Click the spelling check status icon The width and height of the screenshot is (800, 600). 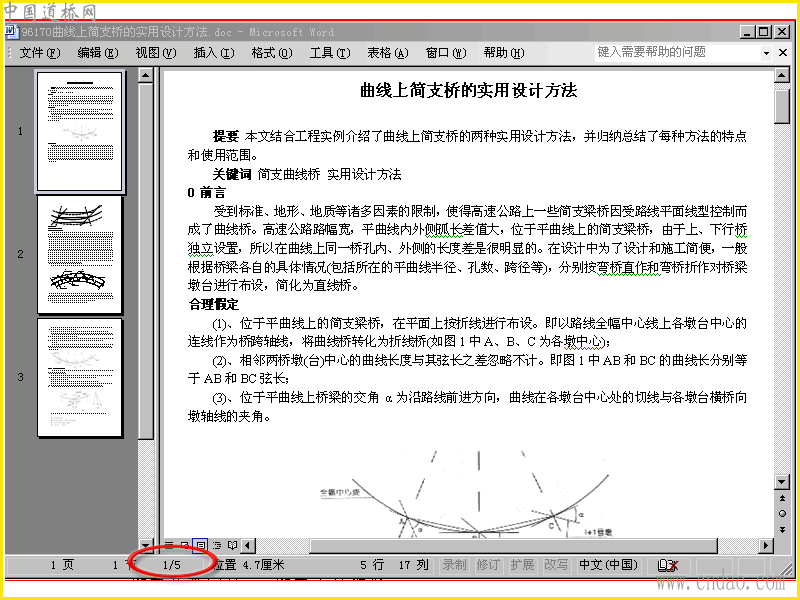pos(668,565)
